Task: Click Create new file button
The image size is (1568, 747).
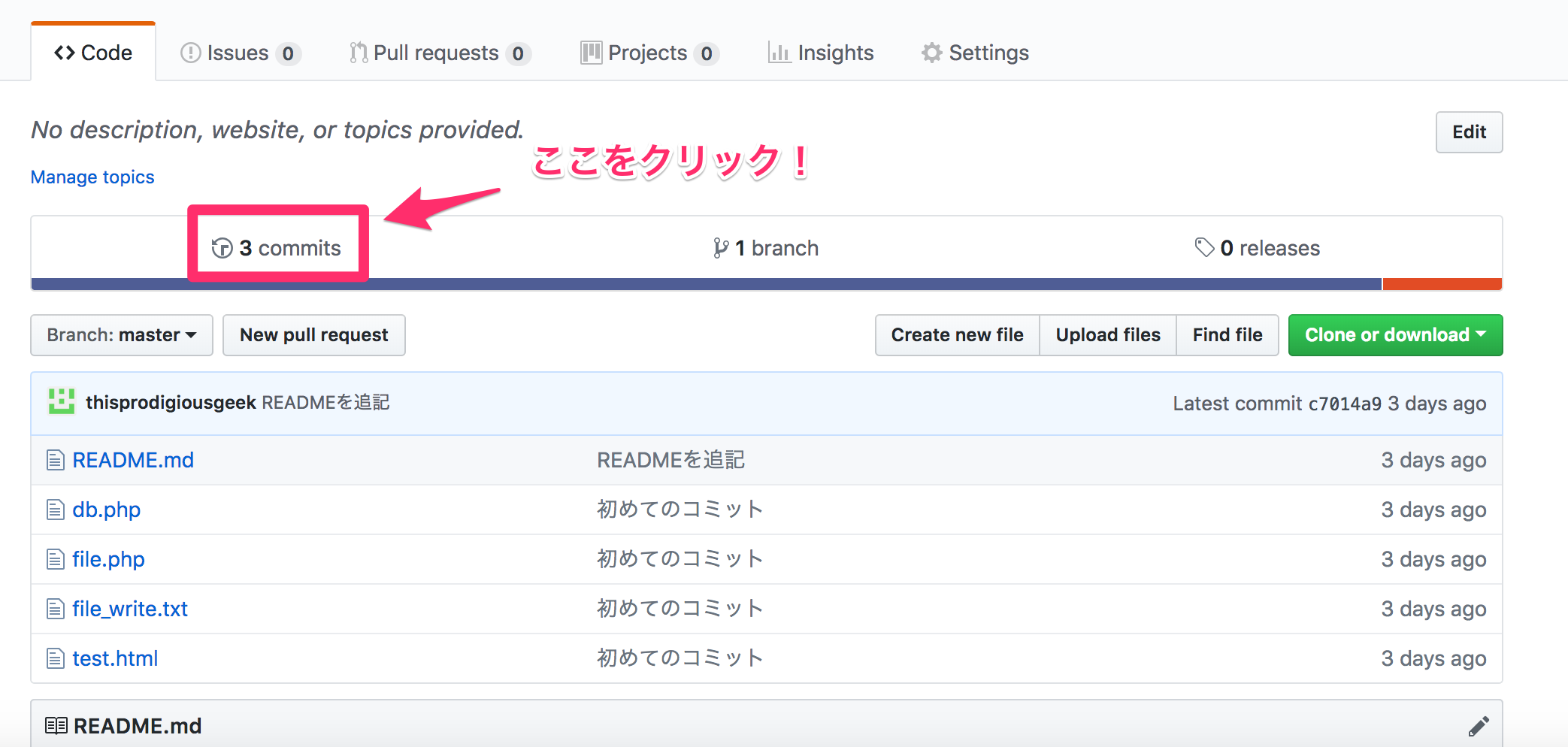Action: point(957,335)
